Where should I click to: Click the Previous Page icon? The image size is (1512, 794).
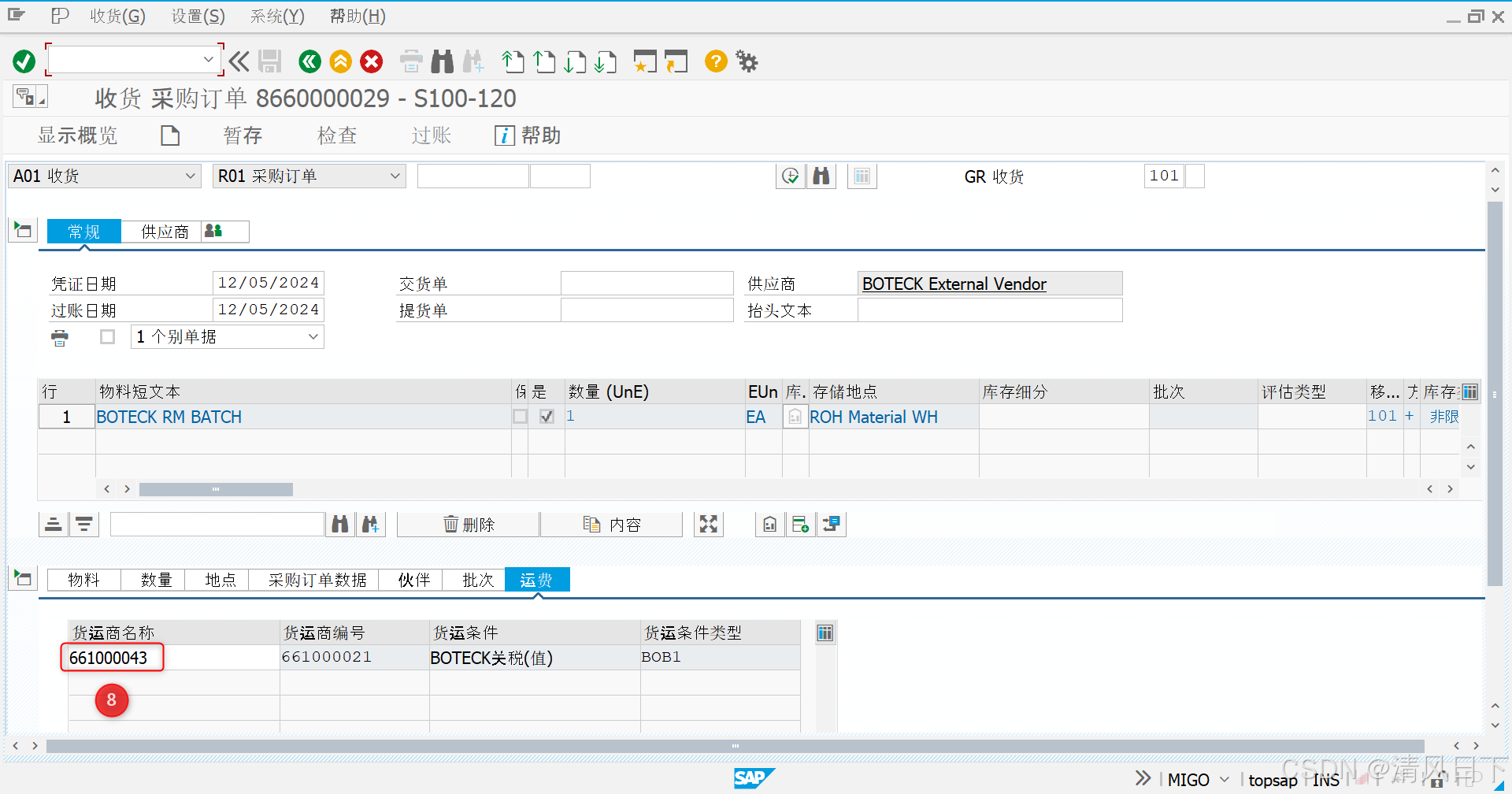[544, 61]
